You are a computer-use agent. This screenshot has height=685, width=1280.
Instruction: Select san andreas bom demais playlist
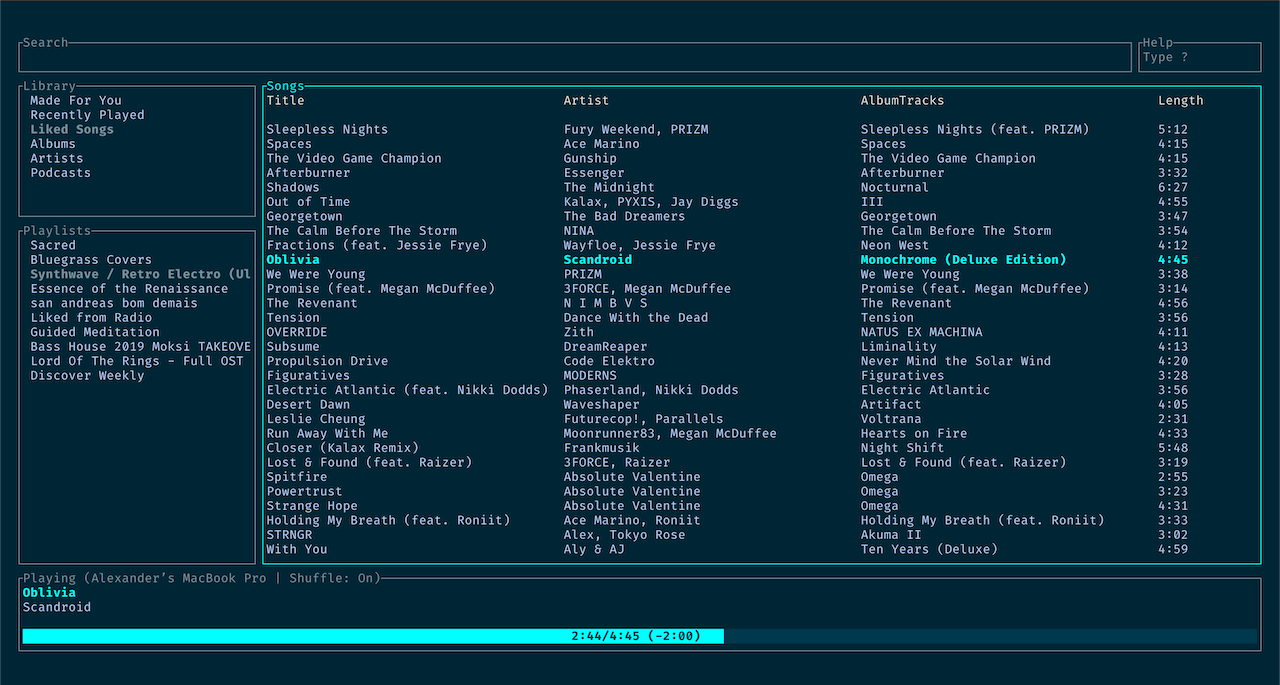click(114, 303)
